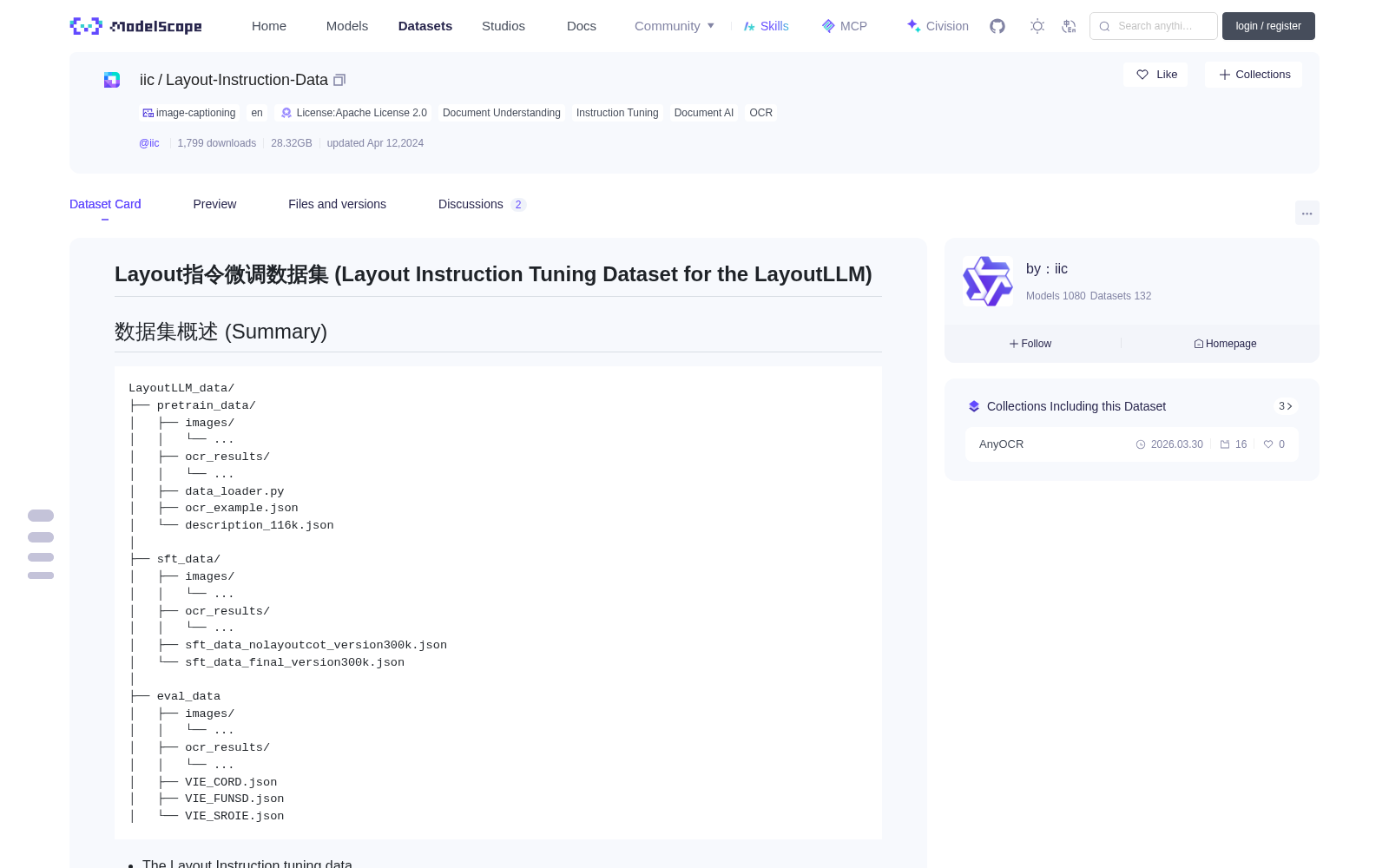Open the Studios menu item
Screen dimensions: 1389x868
pos(504,26)
